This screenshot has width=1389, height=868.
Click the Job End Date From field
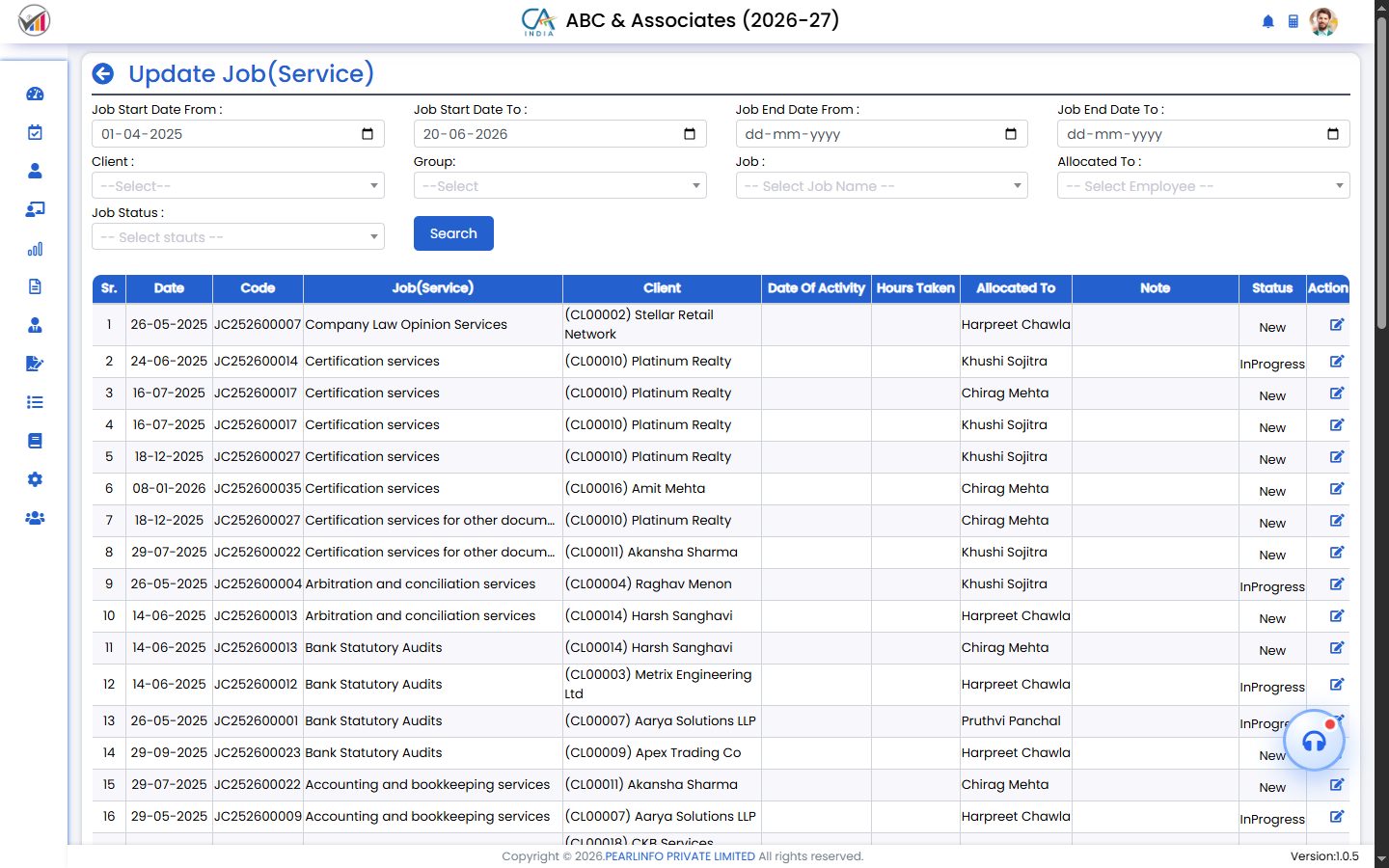[x=882, y=134]
